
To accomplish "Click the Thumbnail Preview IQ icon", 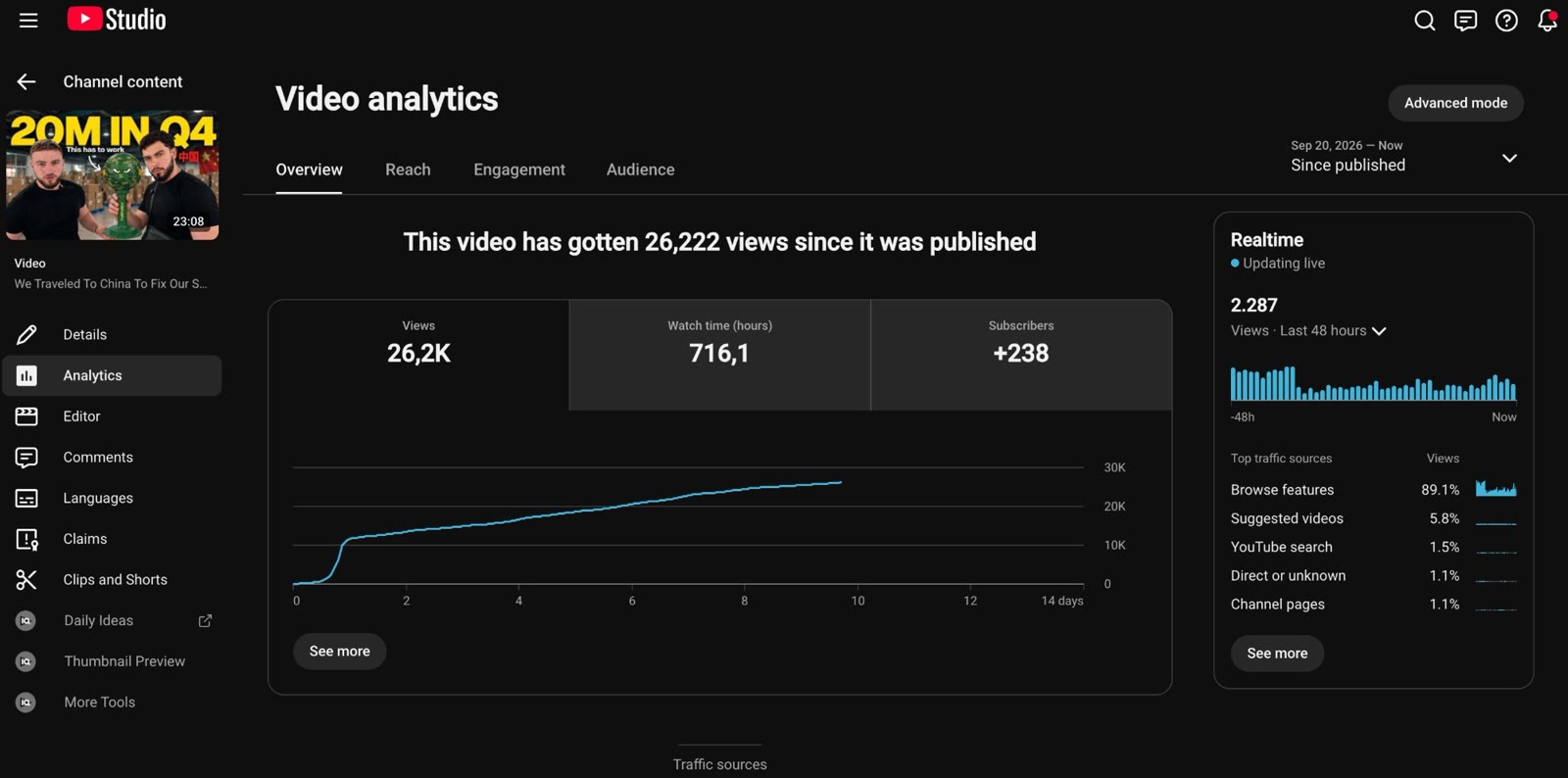I will [x=26, y=662].
